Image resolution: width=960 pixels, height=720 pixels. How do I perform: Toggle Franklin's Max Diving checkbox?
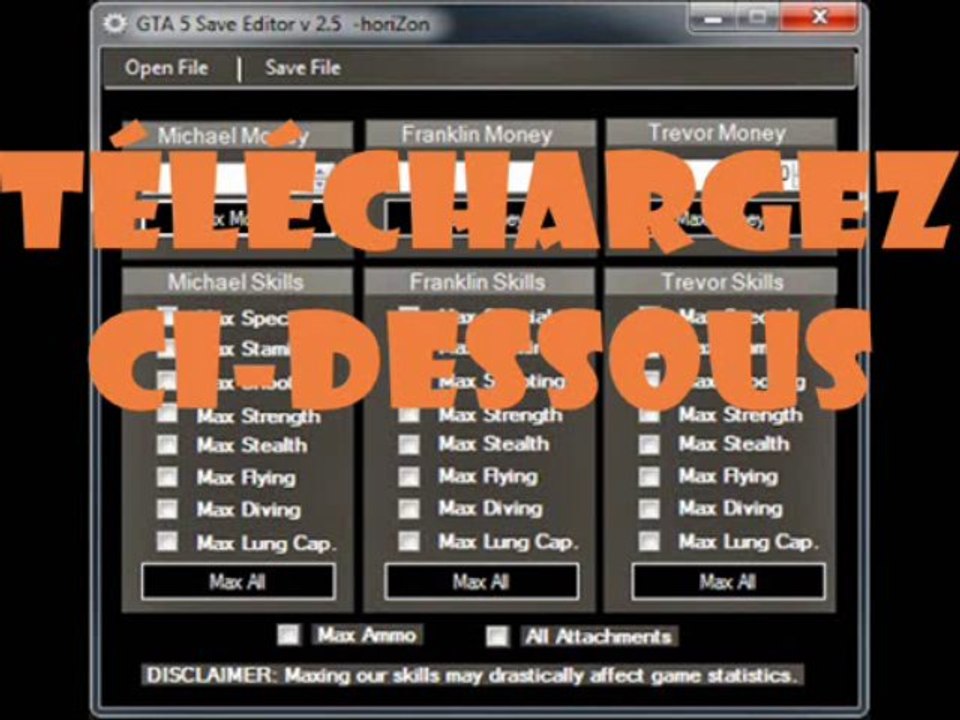point(409,508)
